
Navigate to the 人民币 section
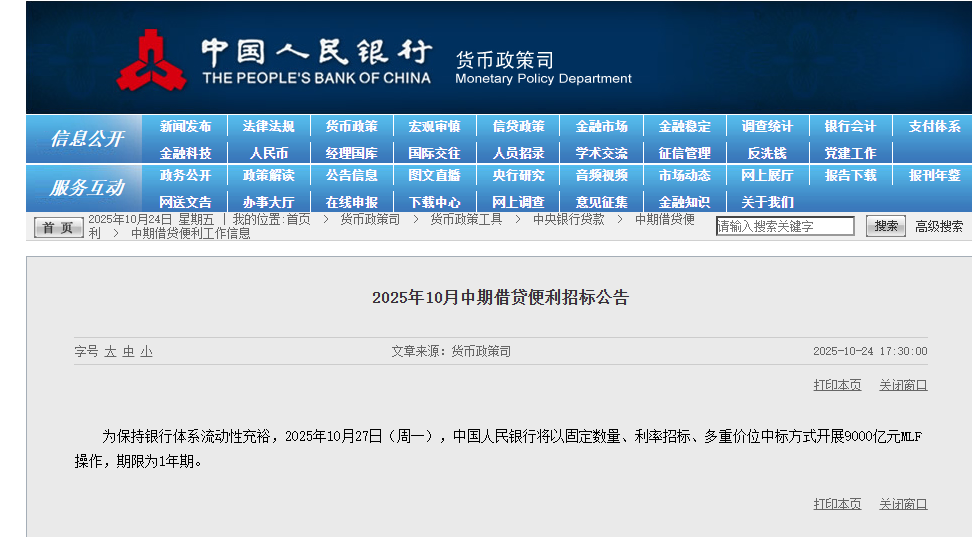coord(268,153)
